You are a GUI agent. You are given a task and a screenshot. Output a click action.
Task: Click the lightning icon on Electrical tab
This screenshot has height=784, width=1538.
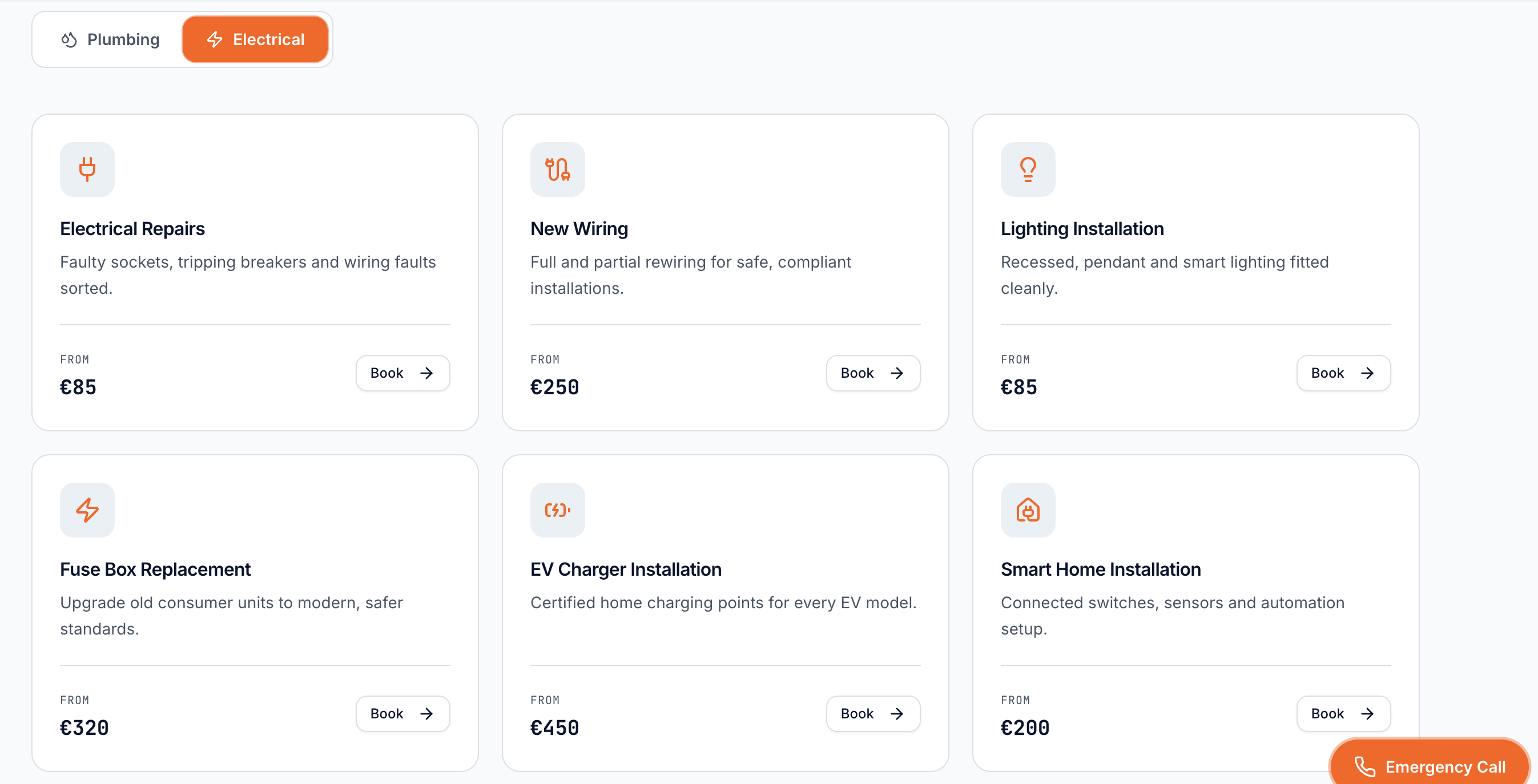click(x=215, y=39)
